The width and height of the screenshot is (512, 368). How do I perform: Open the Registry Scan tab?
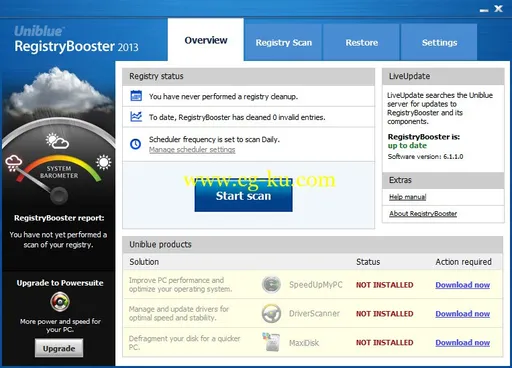[284, 42]
